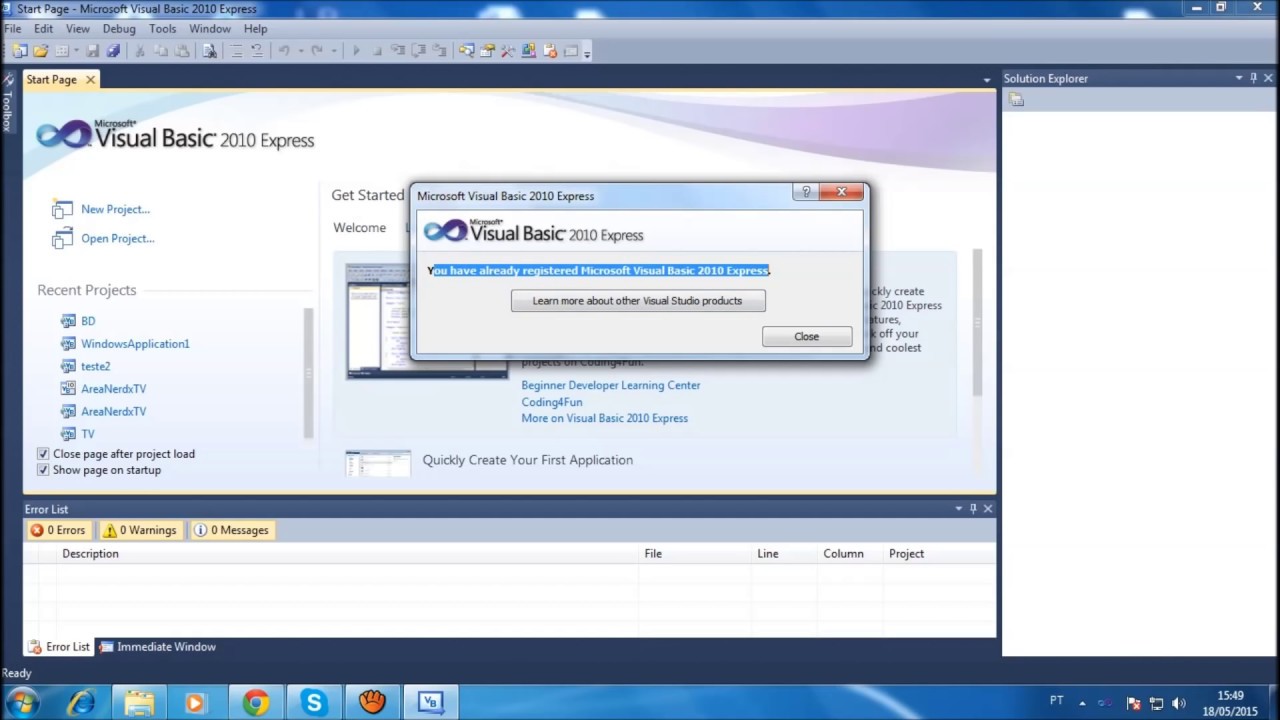Screen dimensions: 1280x720
Task: Open recent project teste2
Action: (96, 367)
